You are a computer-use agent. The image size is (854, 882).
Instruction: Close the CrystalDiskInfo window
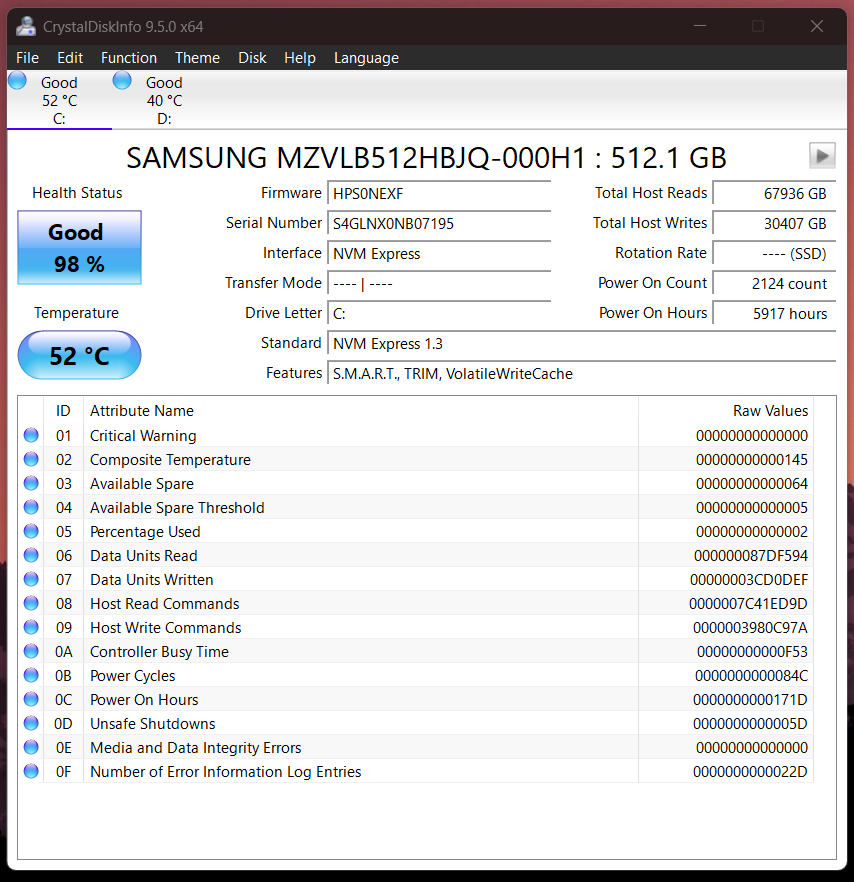[817, 26]
